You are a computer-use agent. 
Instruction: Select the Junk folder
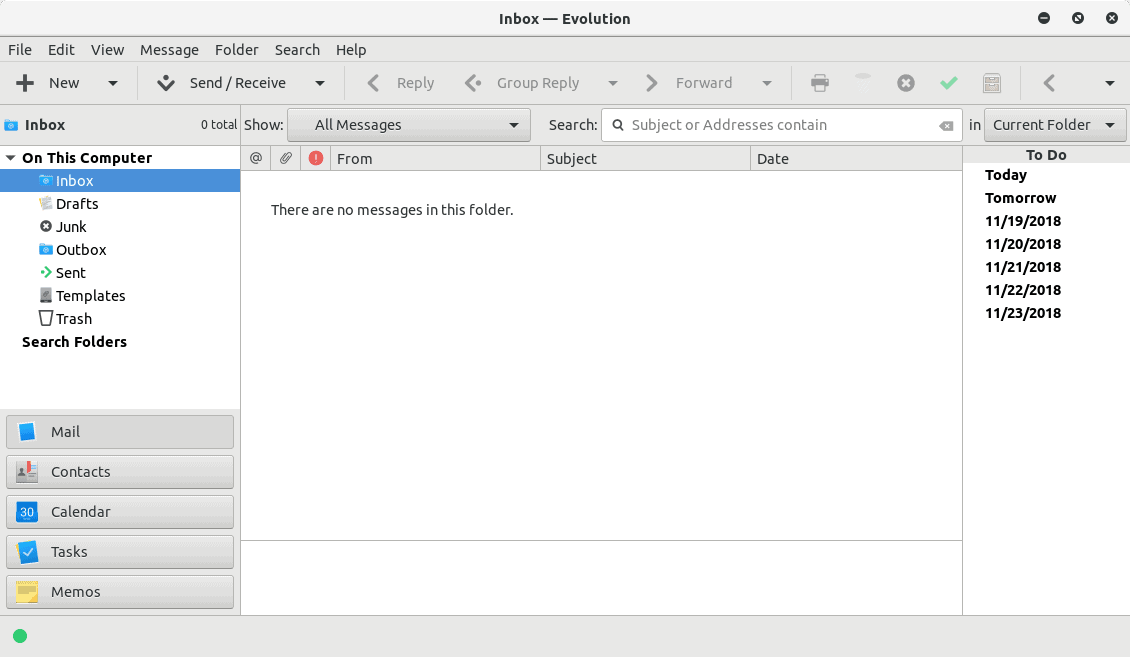[x=120, y=227]
